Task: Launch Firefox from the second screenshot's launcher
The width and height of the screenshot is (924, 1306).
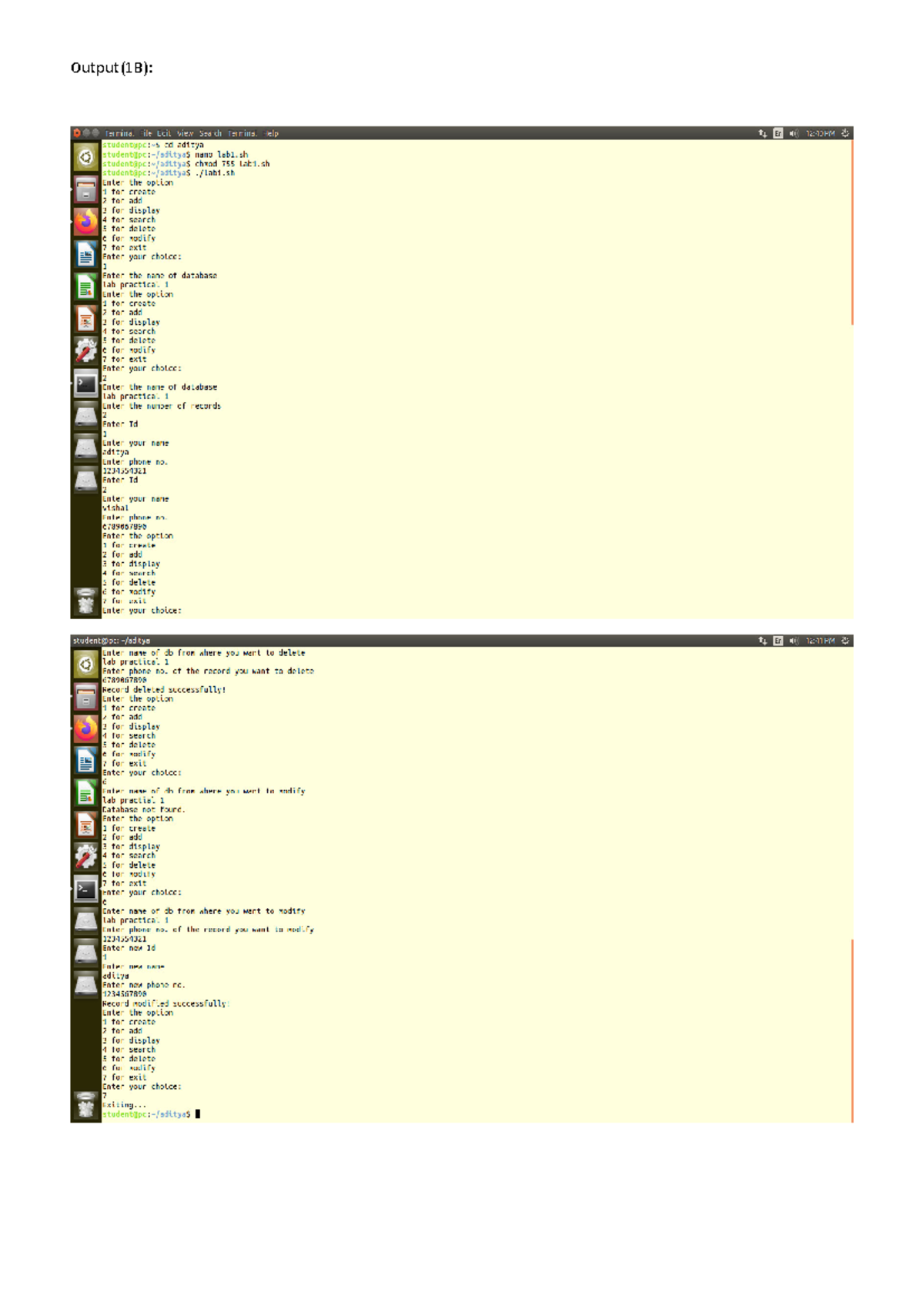Action: 85,728
